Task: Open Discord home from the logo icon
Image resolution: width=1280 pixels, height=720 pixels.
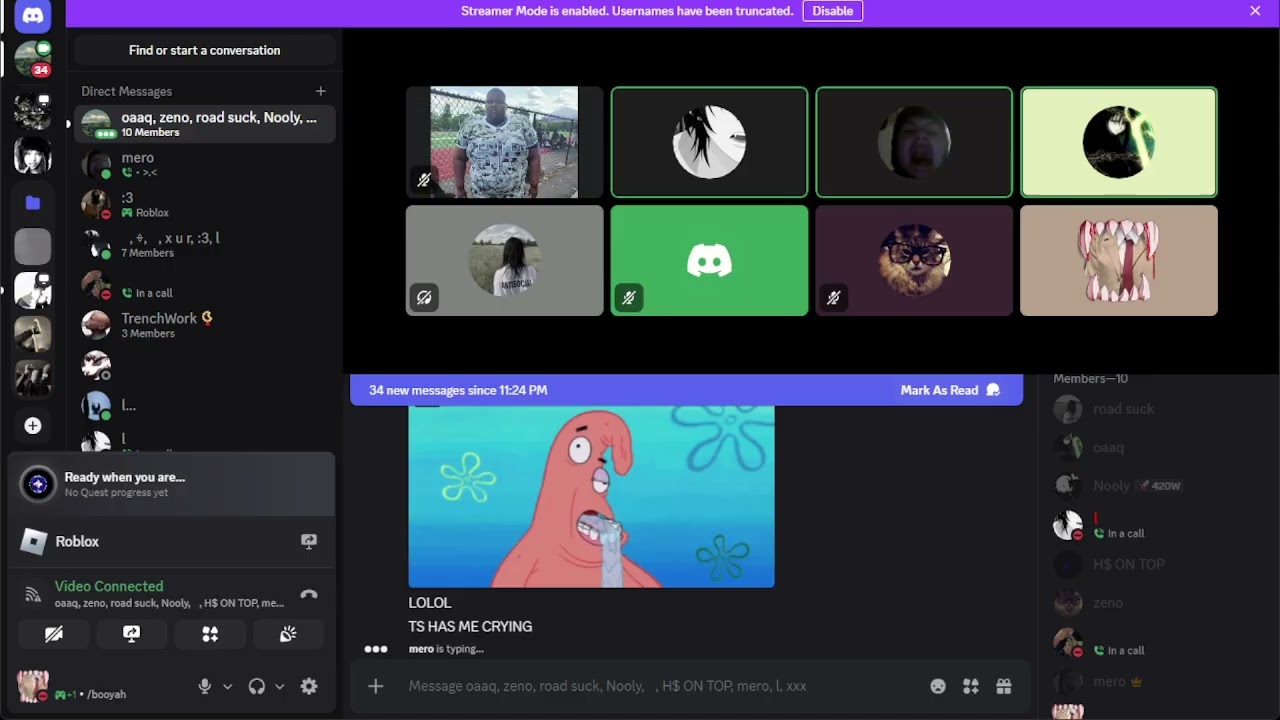Action: 32,16
